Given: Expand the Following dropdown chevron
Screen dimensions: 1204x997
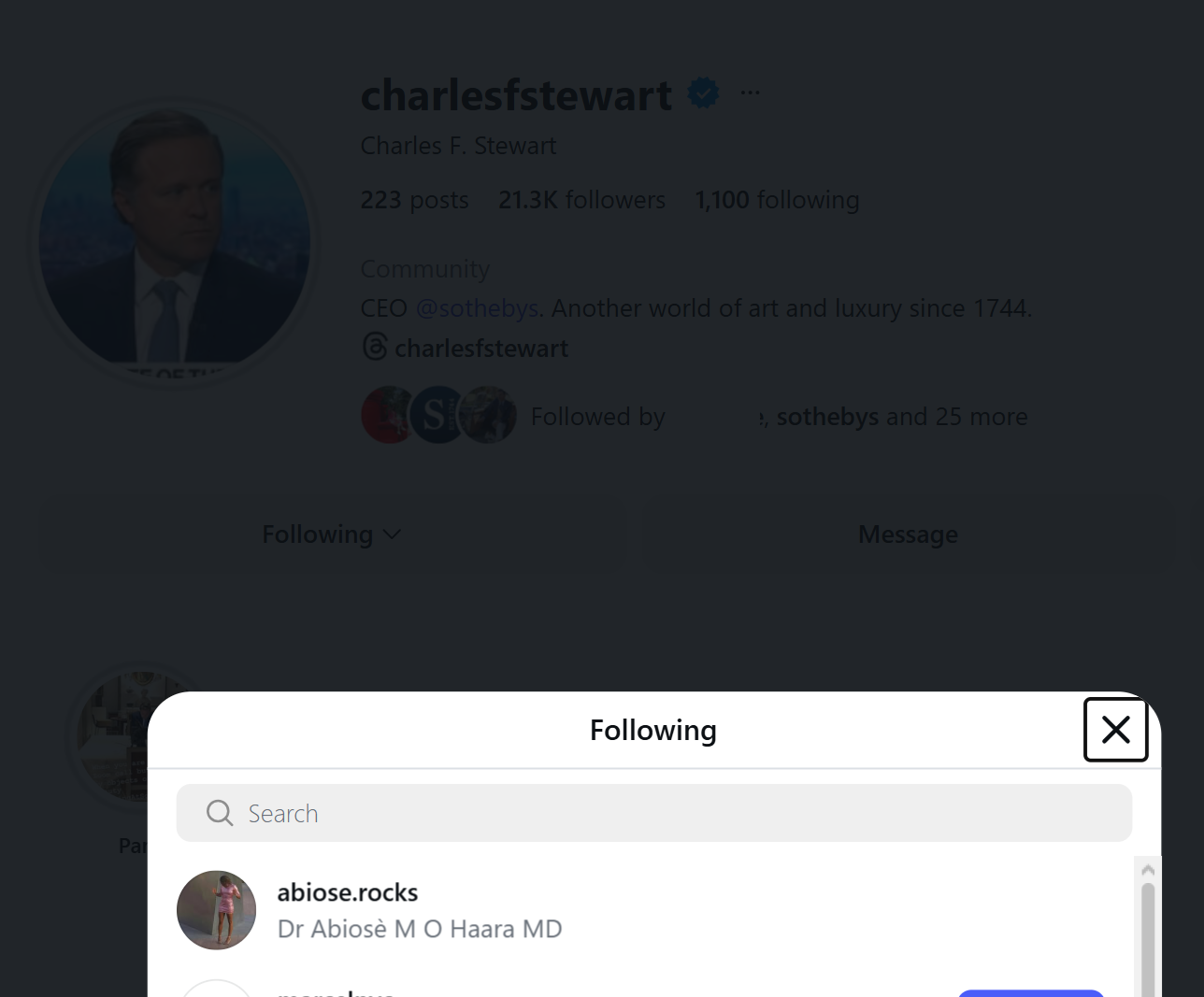Looking at the screenshot, I should coord(393,534).
